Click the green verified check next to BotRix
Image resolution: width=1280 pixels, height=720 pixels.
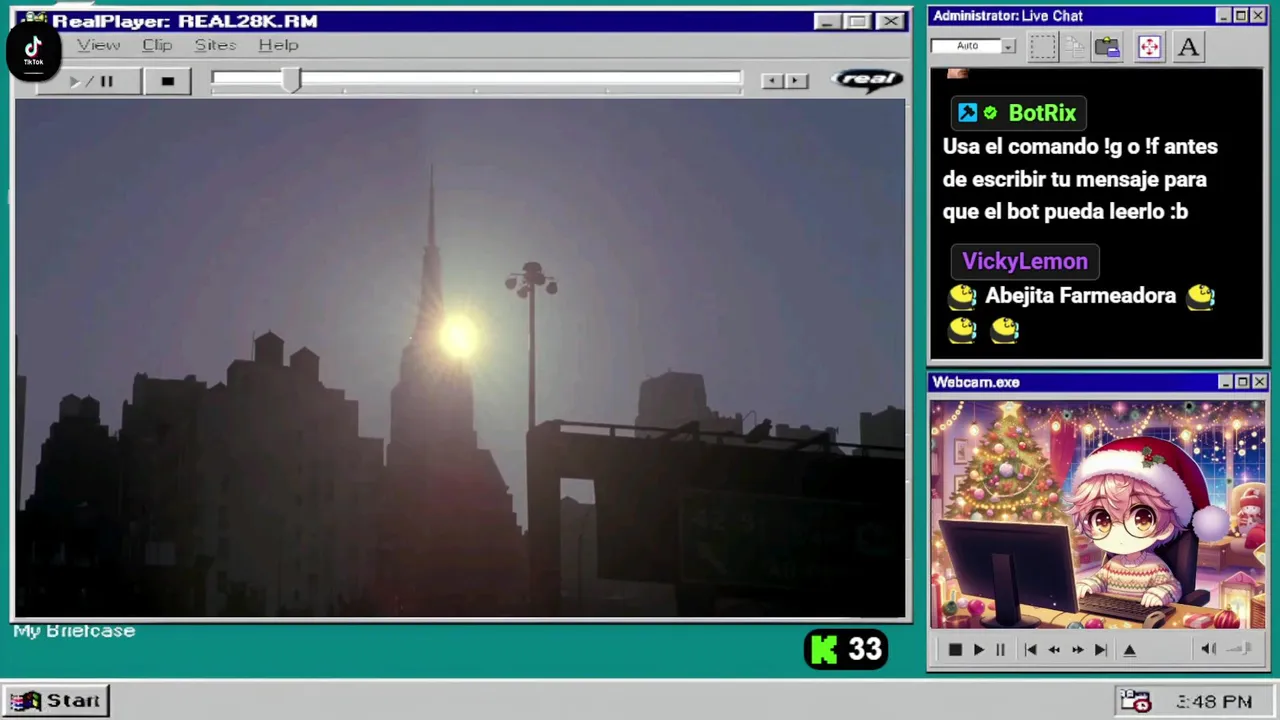990,113
